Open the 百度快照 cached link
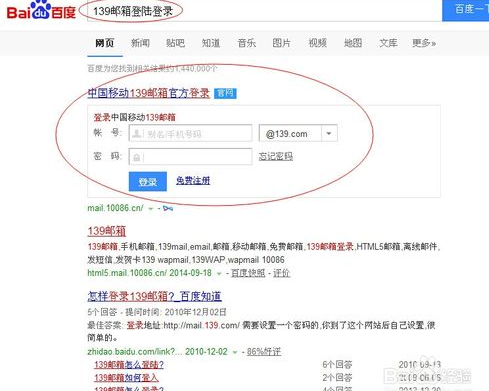This screenshot has height=391, width=489. (x=248, y=273)
